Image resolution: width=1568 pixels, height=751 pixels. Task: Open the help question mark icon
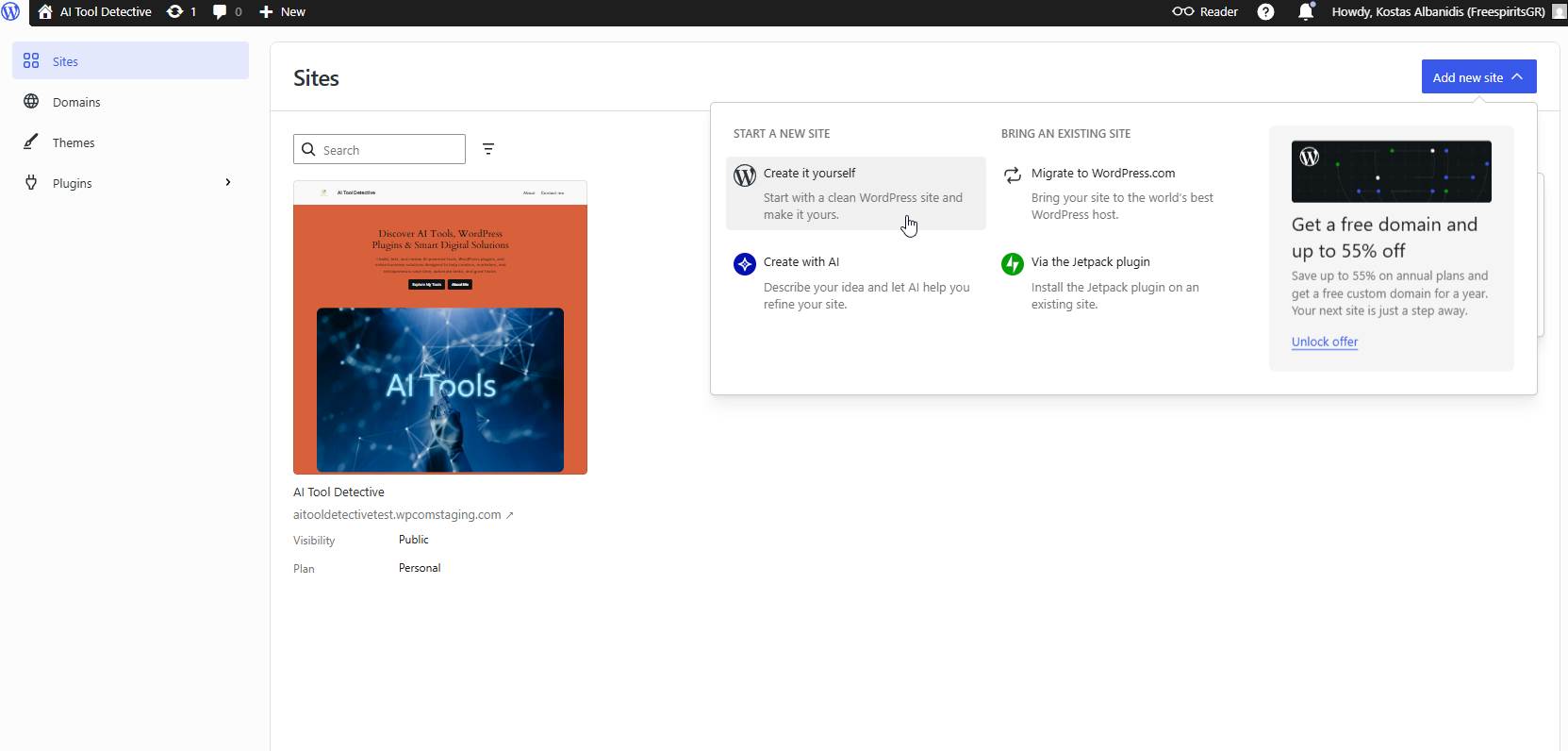point(1266,12)
